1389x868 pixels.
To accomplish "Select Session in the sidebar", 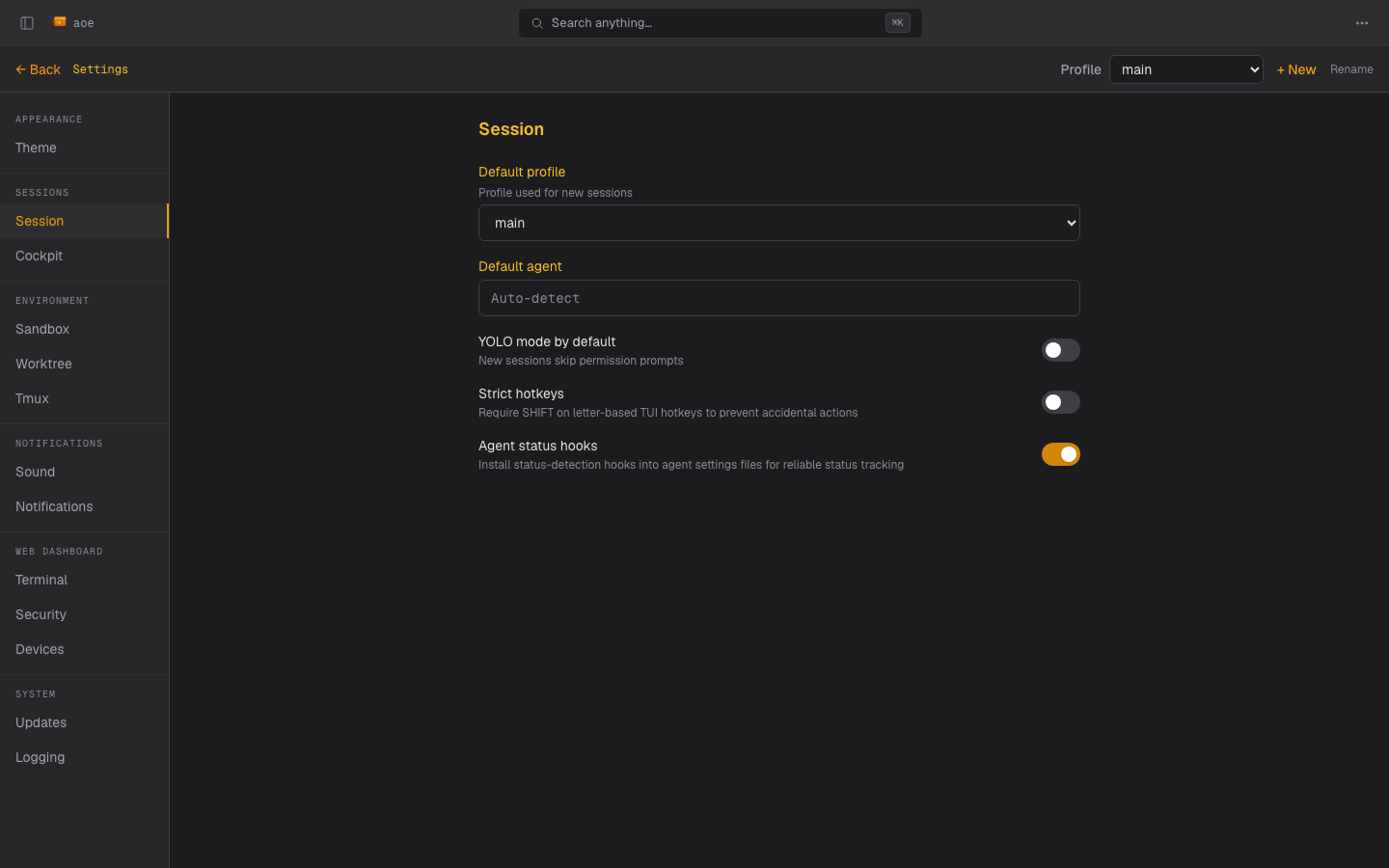I will click(84, 221).
